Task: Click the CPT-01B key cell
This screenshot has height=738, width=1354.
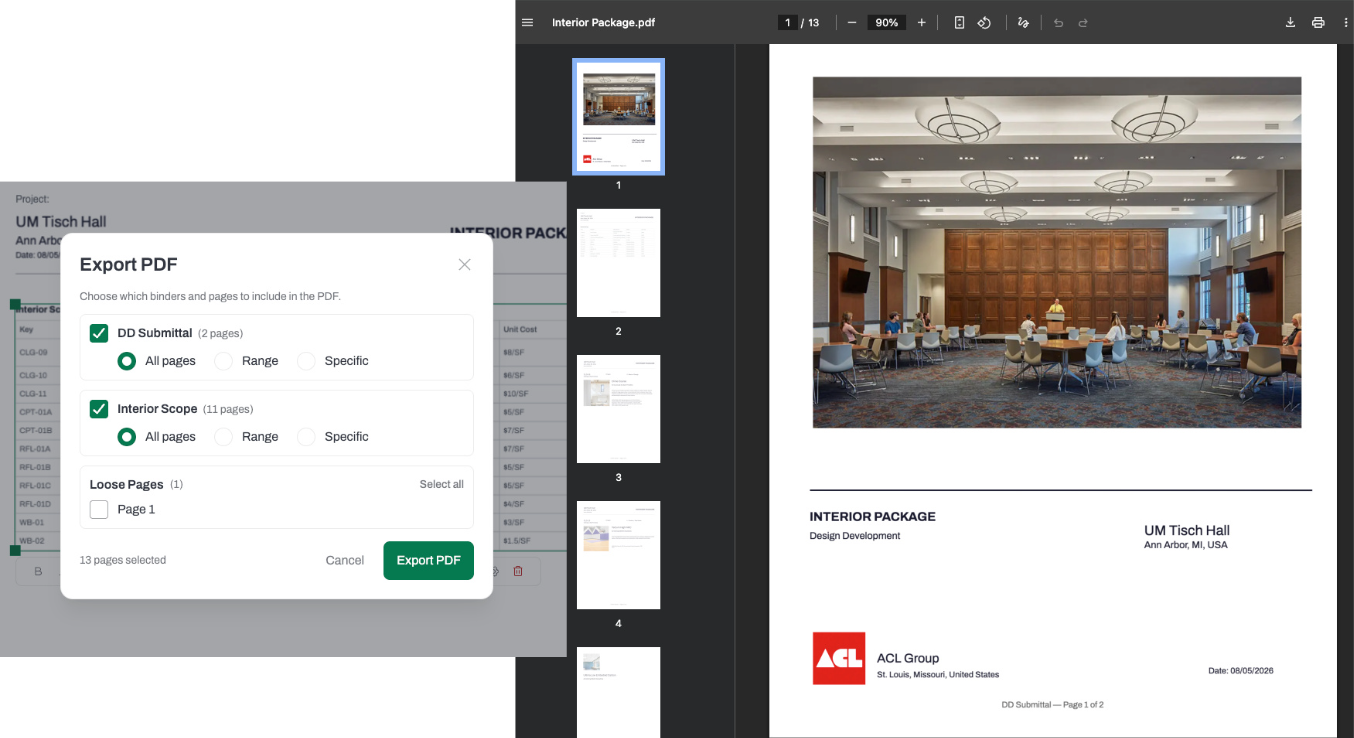Action: pyautogui.click(x=36, y=430)
